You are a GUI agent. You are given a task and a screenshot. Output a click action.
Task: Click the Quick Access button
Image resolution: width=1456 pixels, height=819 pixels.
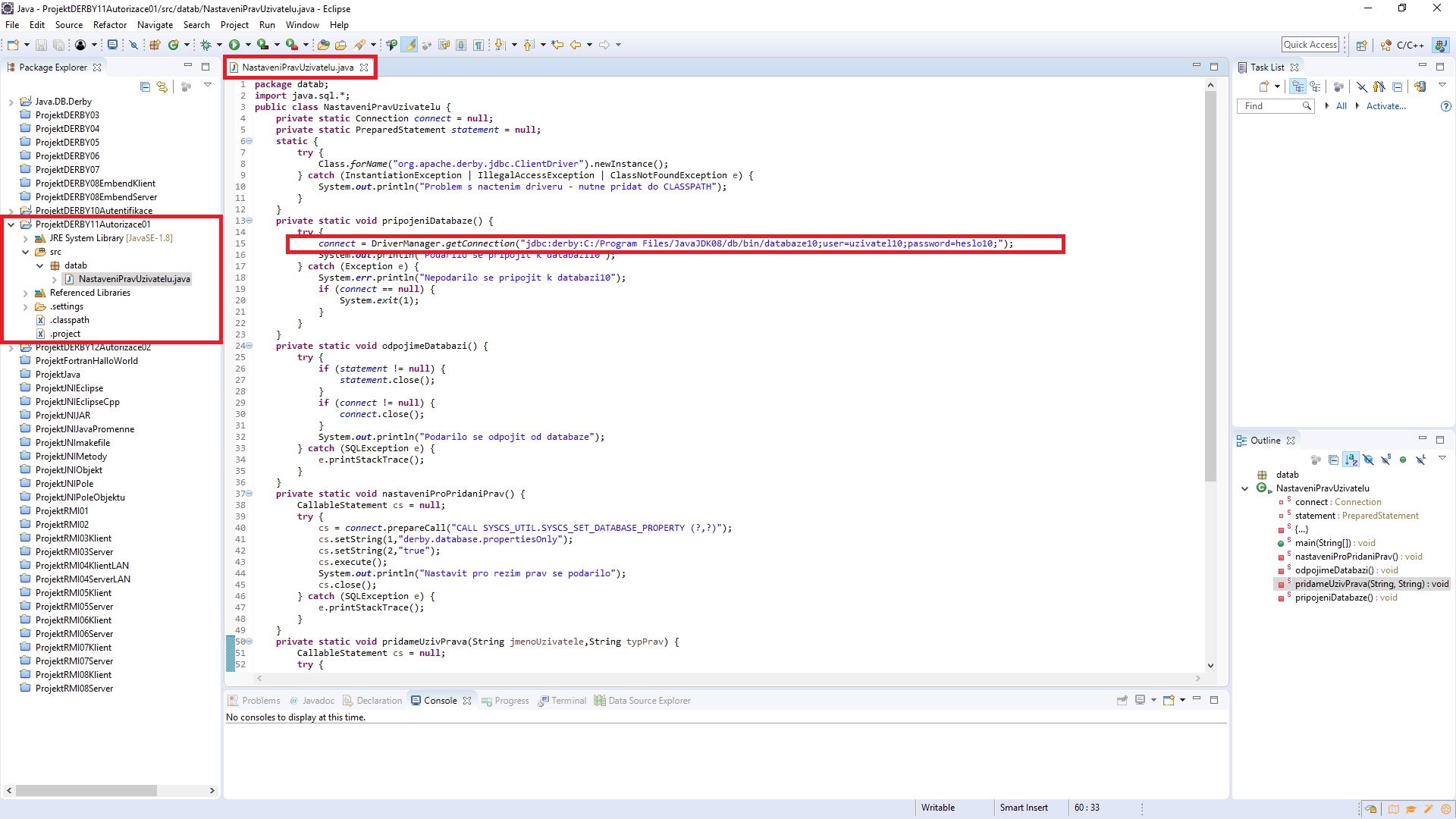(x=1310, y=45)
